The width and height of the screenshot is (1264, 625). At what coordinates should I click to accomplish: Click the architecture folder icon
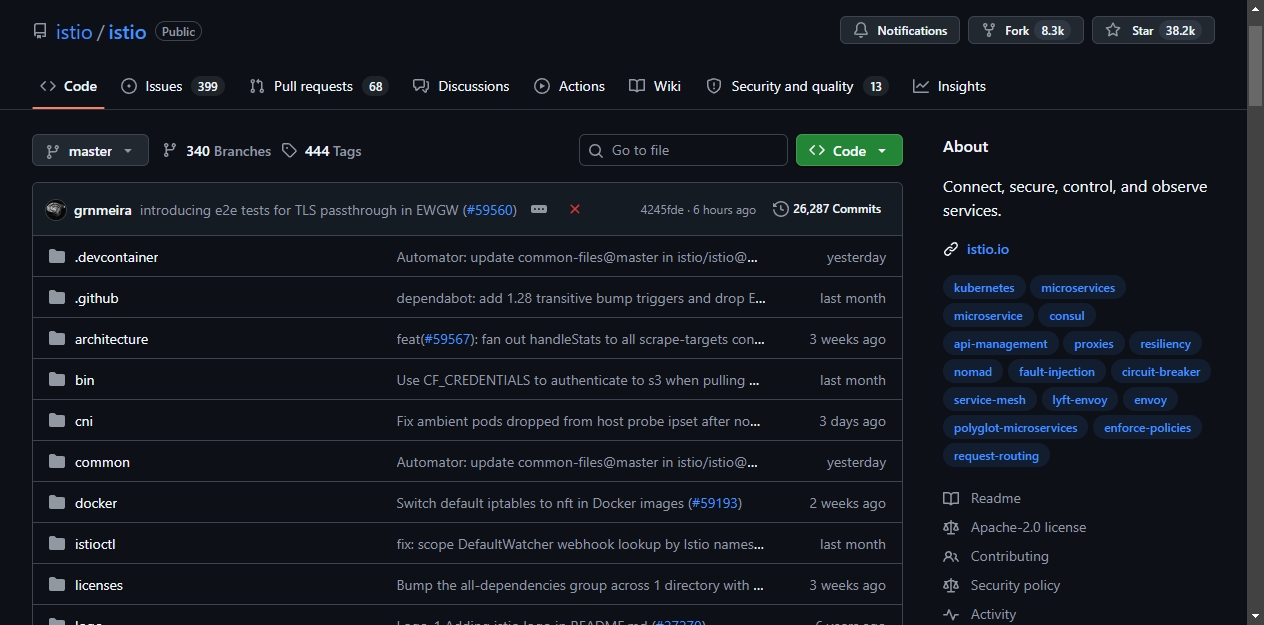(57, 339)
